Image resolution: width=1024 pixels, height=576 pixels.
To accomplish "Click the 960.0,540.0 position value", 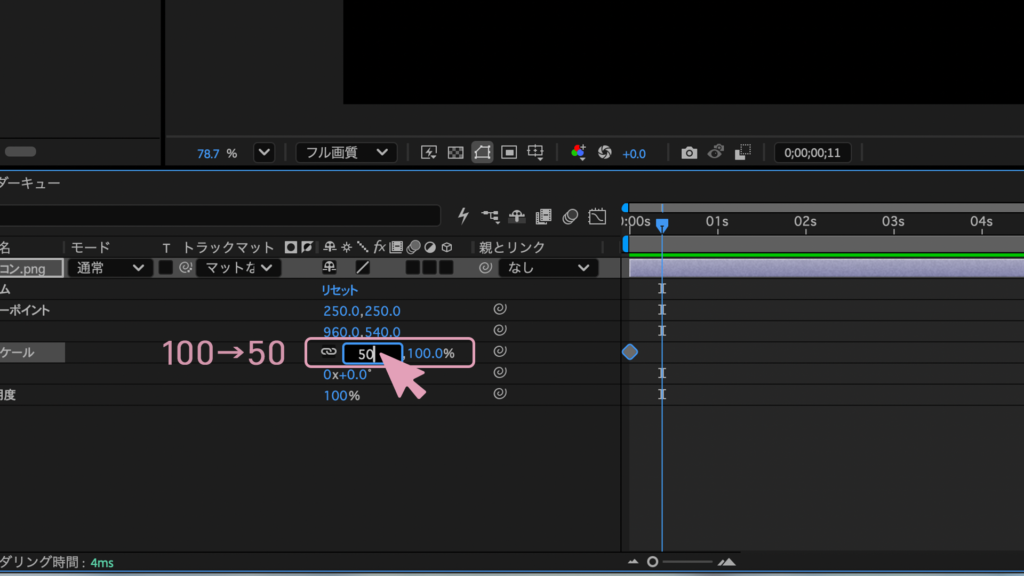I will 362,332.
